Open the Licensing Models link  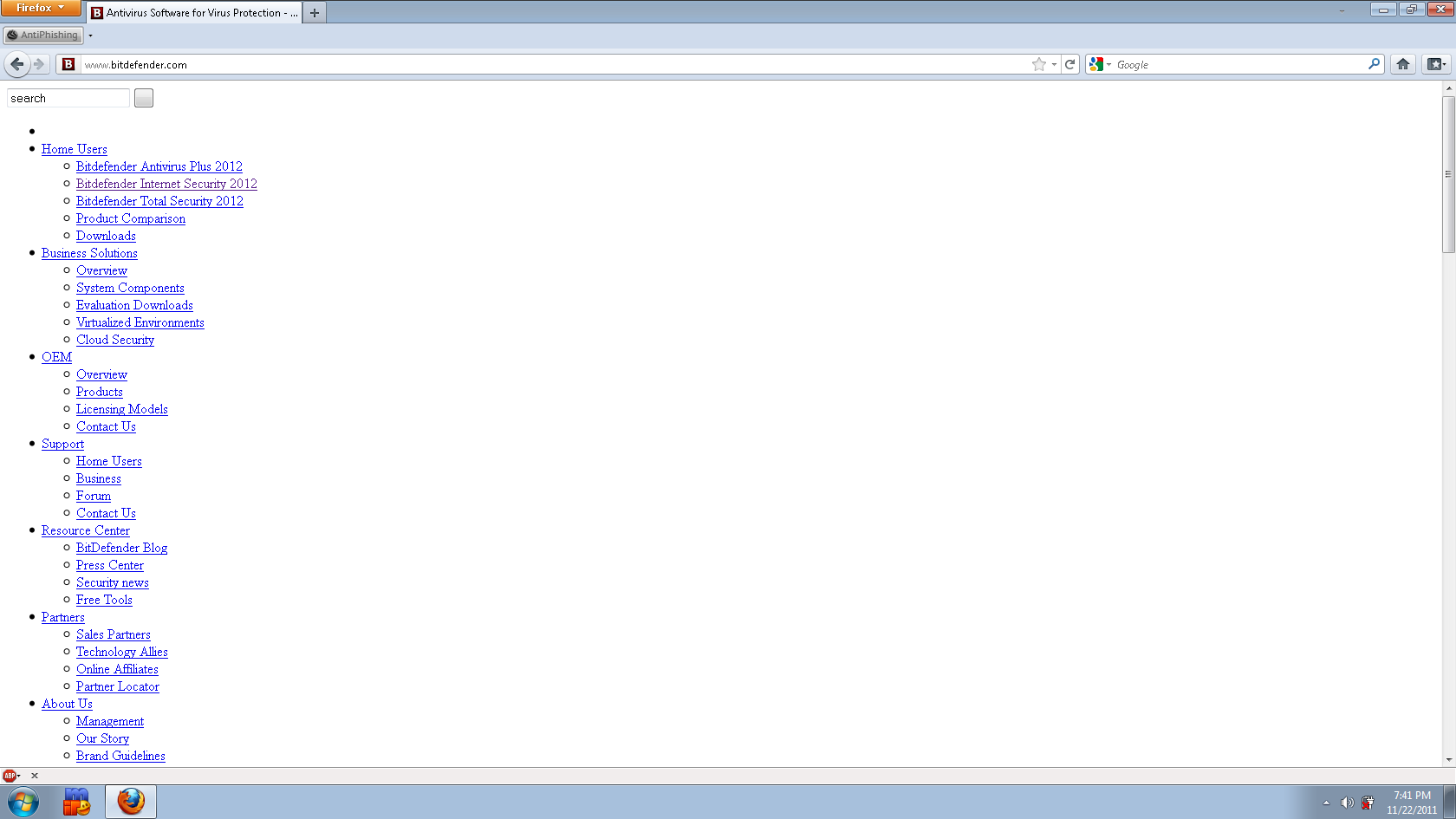pyautogui.click(x=122, y=409)
